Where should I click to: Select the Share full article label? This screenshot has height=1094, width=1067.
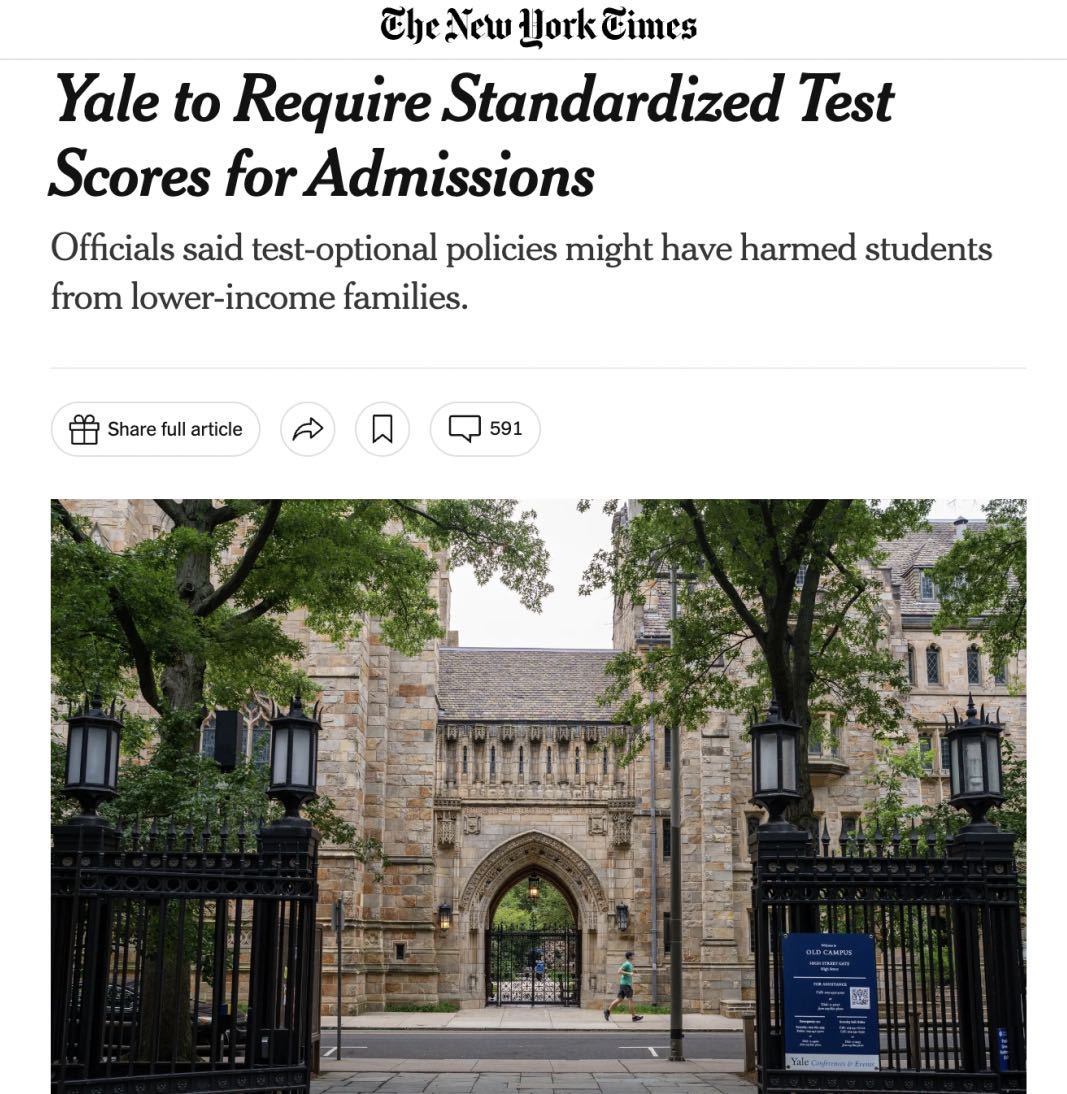(x=174, y=429)
